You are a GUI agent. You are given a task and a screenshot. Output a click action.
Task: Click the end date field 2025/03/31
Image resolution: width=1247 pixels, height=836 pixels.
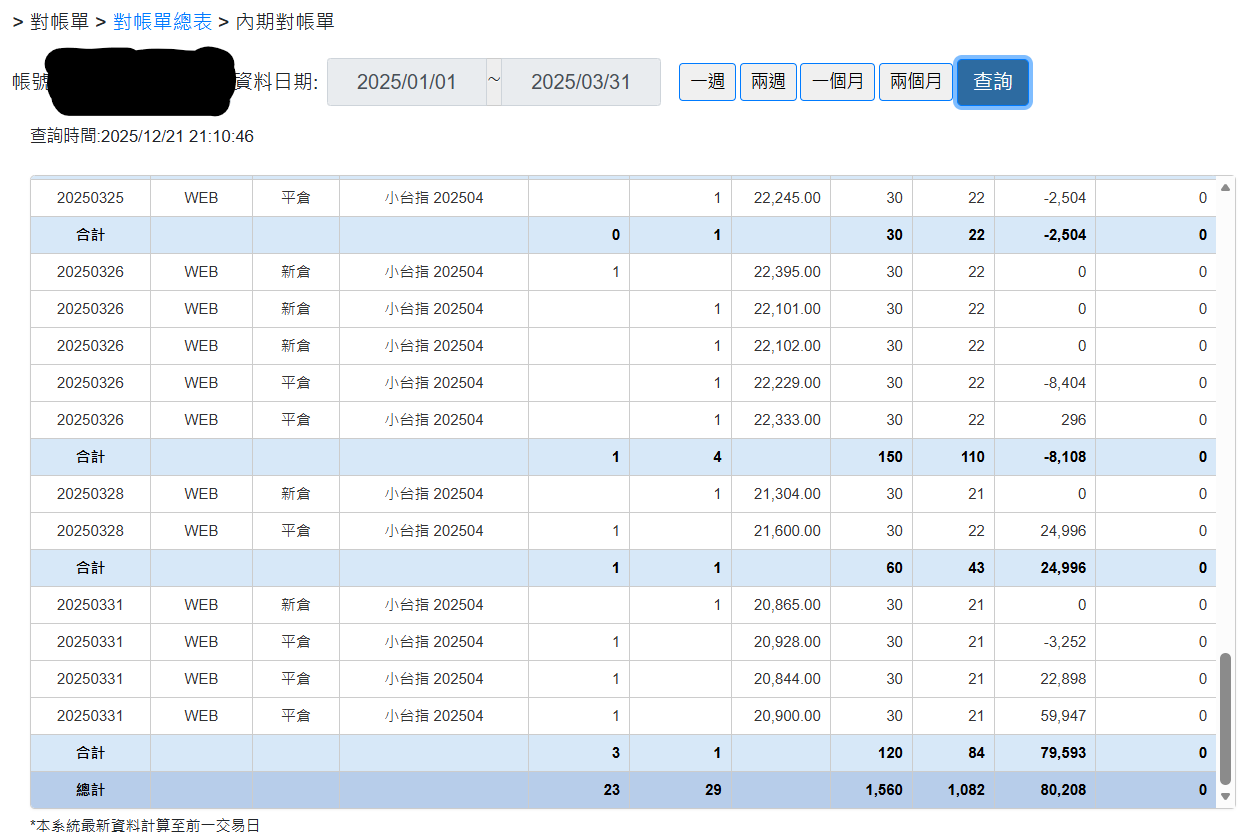581,82
